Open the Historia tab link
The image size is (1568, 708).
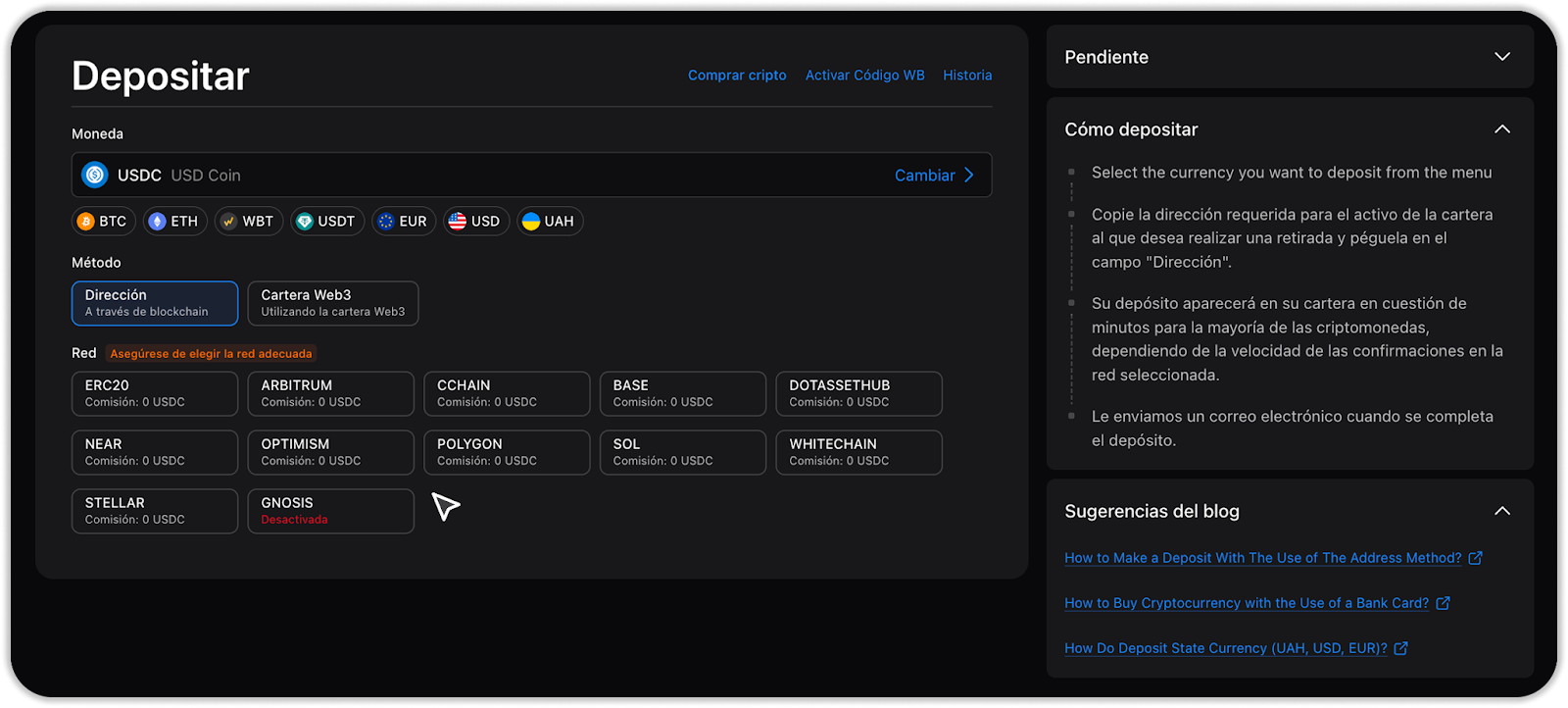(x=966, y=76)
